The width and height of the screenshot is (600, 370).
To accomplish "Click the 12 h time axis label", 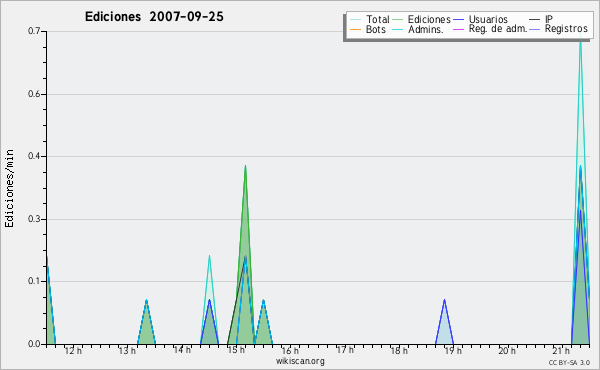I will coord(73,350).
